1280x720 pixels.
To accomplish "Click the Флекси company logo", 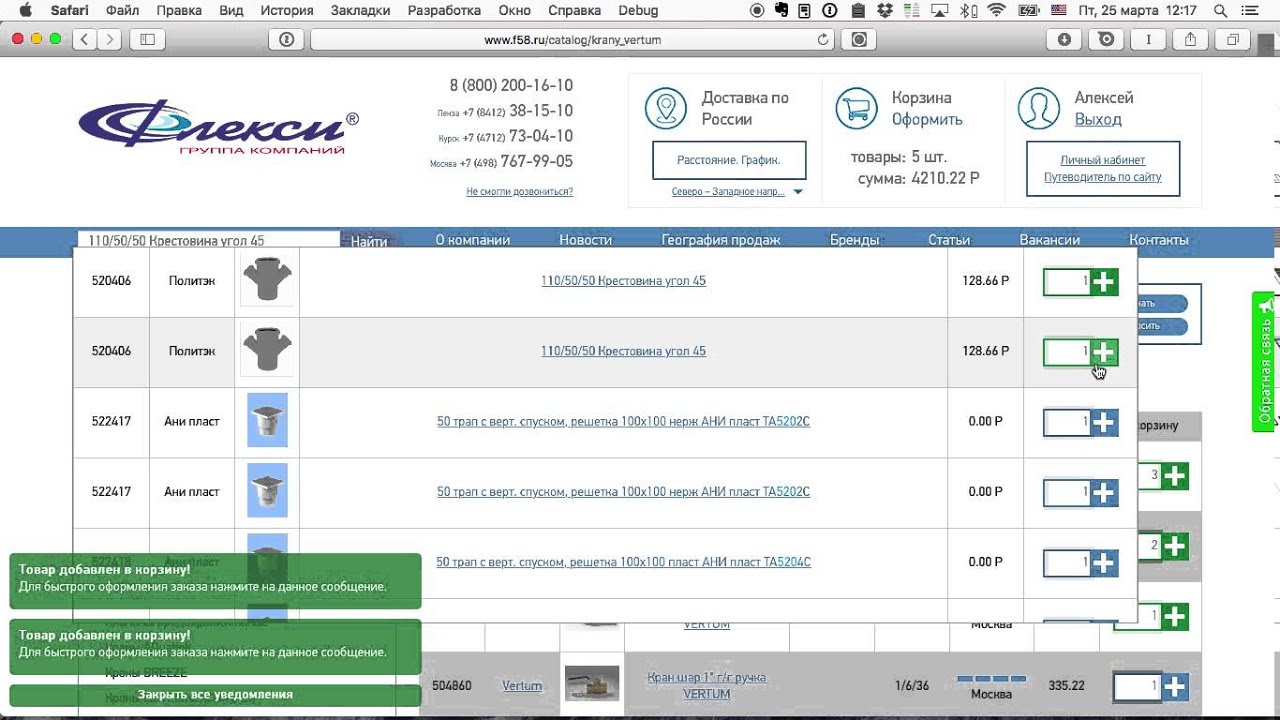I will (x=218, y=128).
